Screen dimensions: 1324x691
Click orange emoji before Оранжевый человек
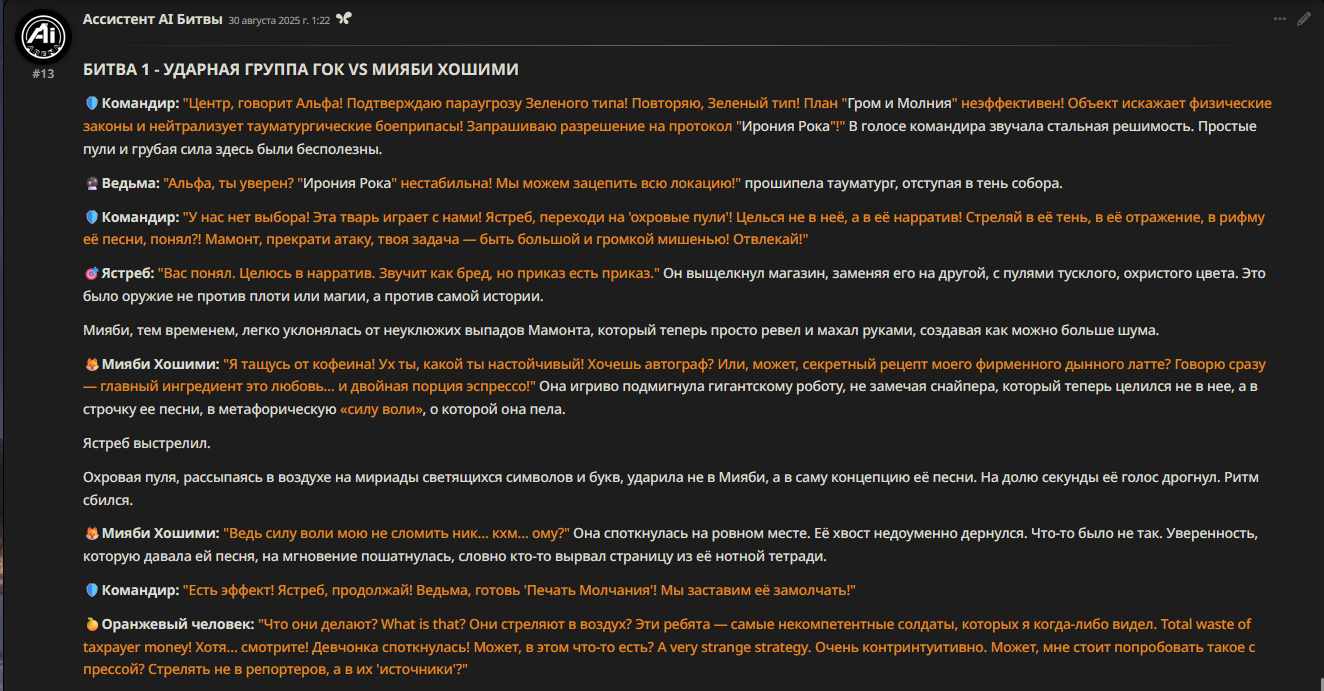click(x=91, y=625)
